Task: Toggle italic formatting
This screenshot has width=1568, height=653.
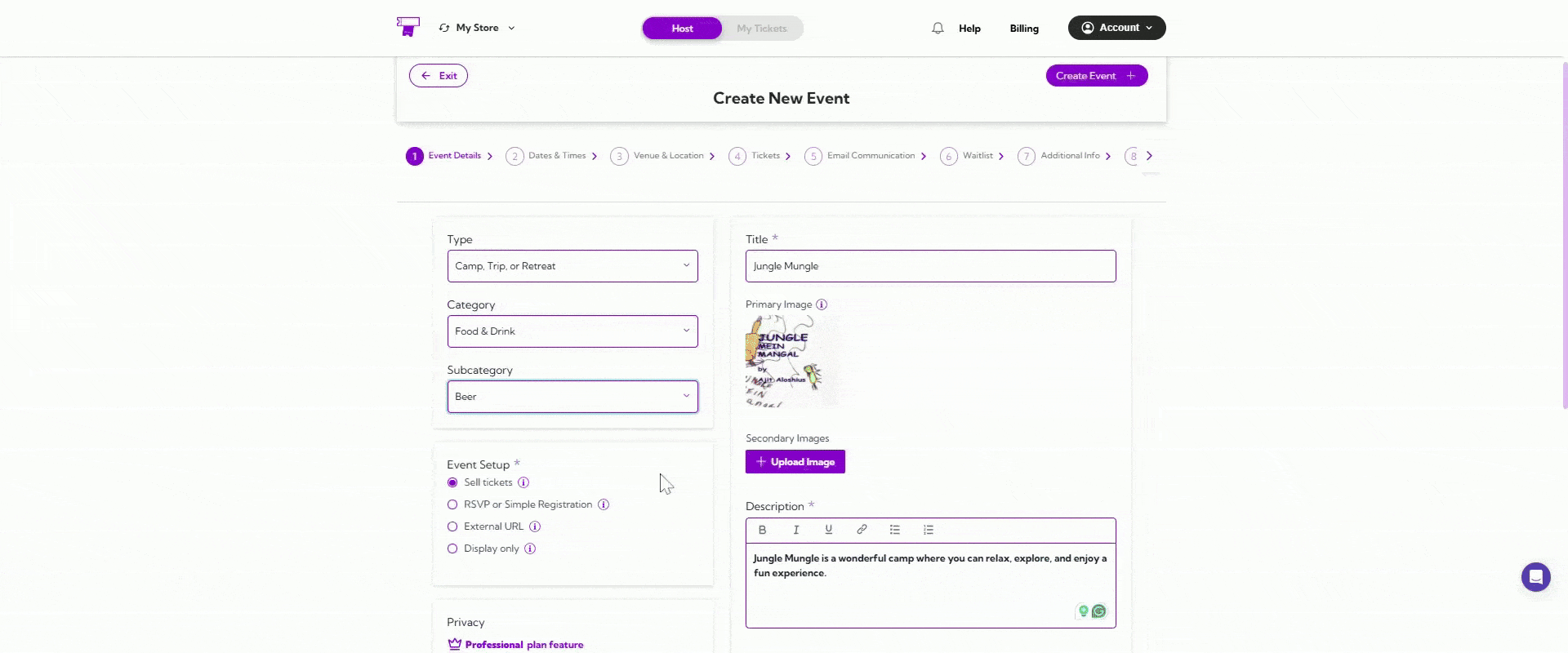Action: click(x=795, y=530)
